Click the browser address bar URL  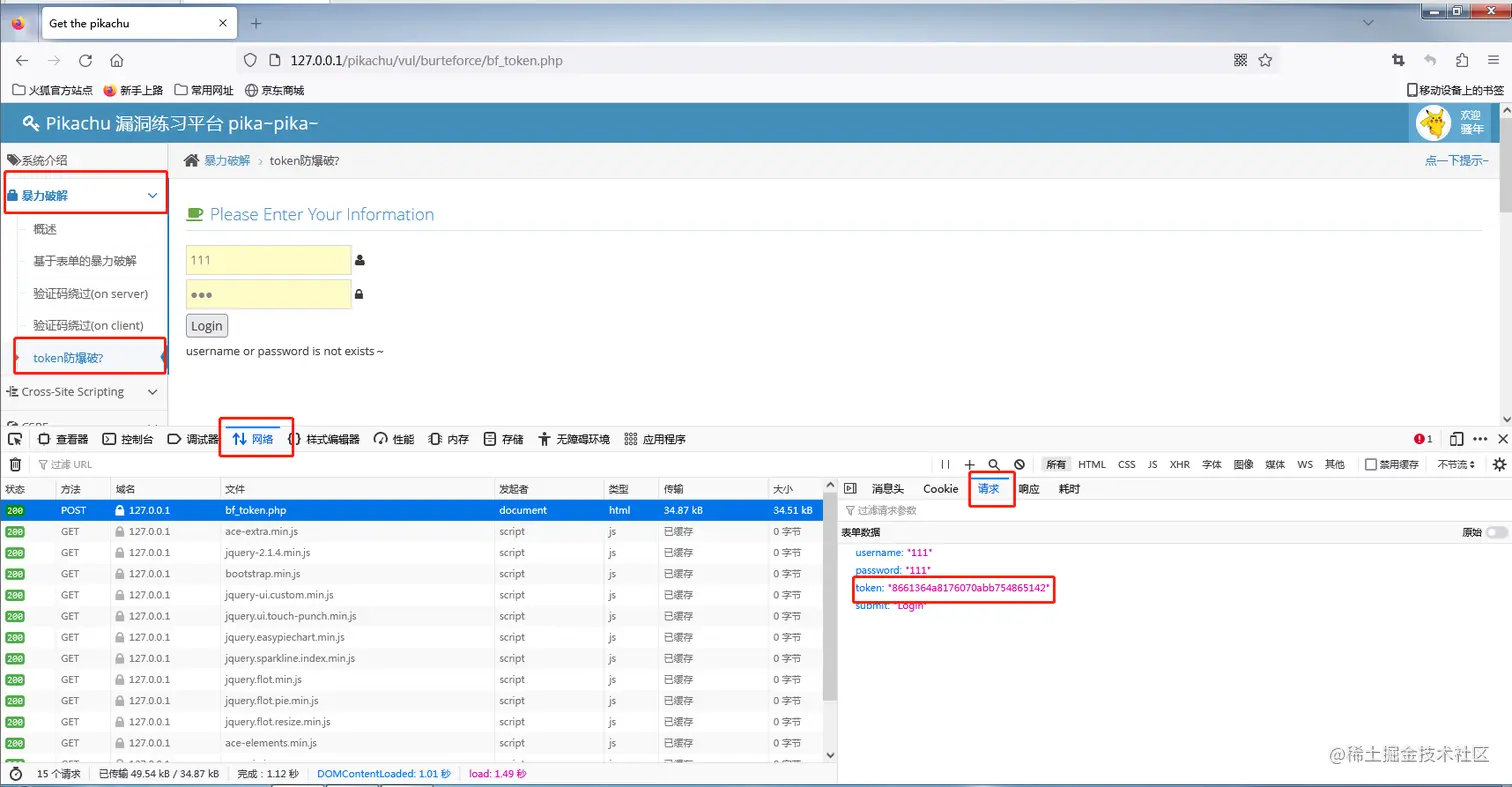pos(427,60)
